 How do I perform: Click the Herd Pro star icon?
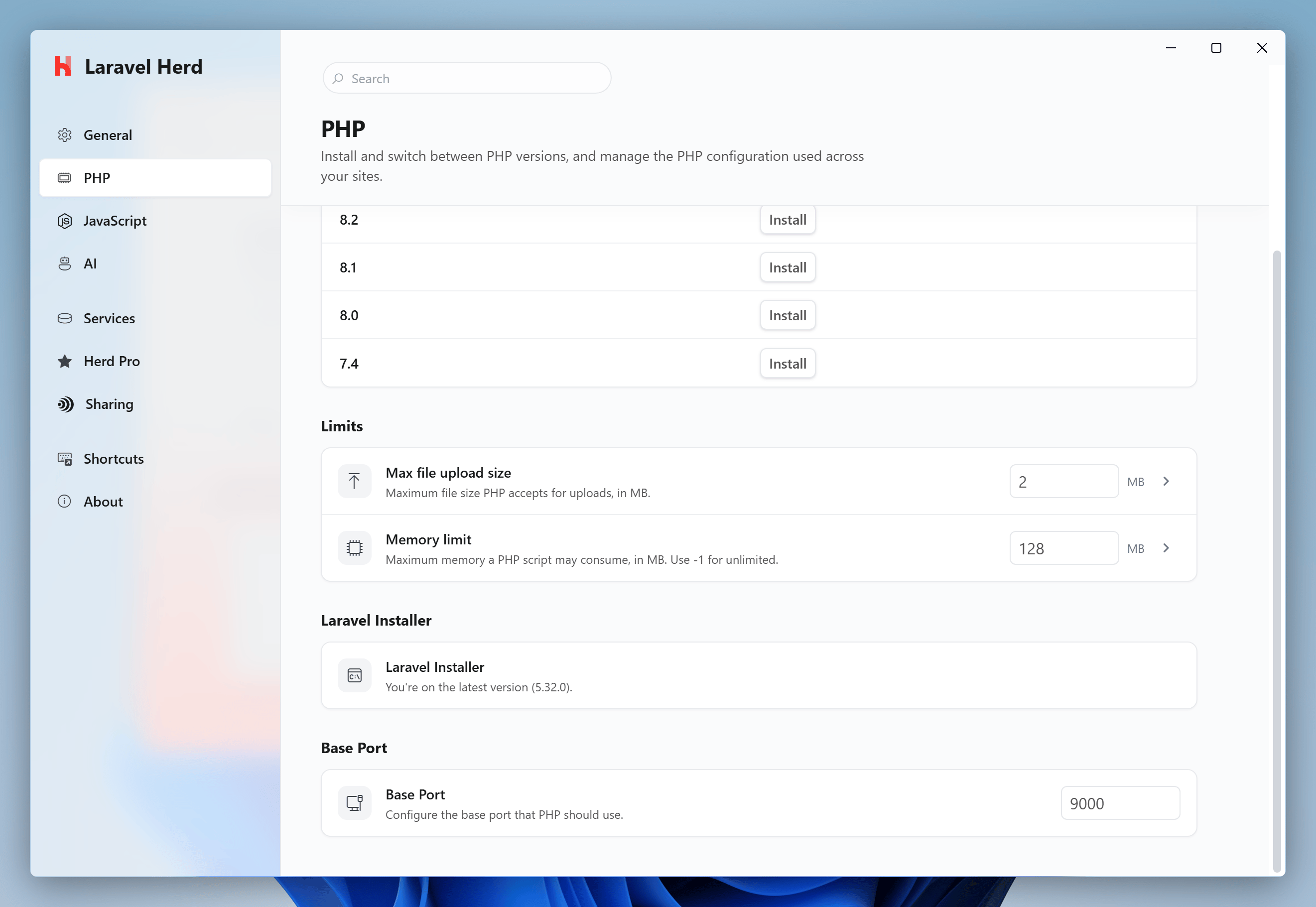pos(65,362)
